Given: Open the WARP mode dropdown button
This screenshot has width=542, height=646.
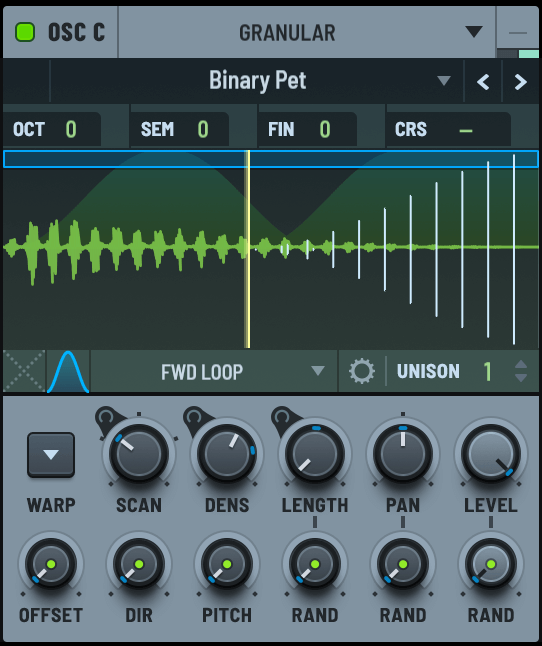Looking at the screenshot, I should click(x=51, y=454).
